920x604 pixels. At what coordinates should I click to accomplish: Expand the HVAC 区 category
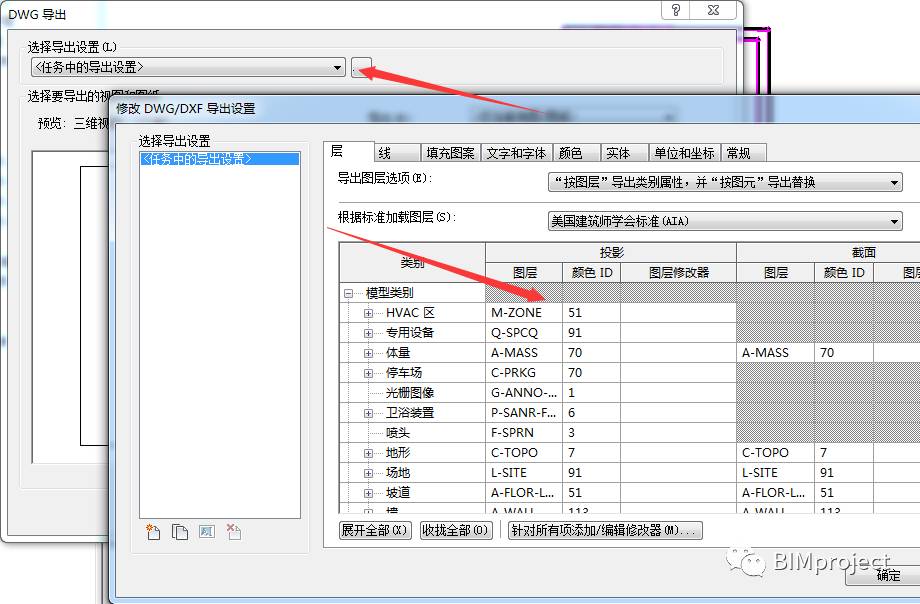click(368, 313)
